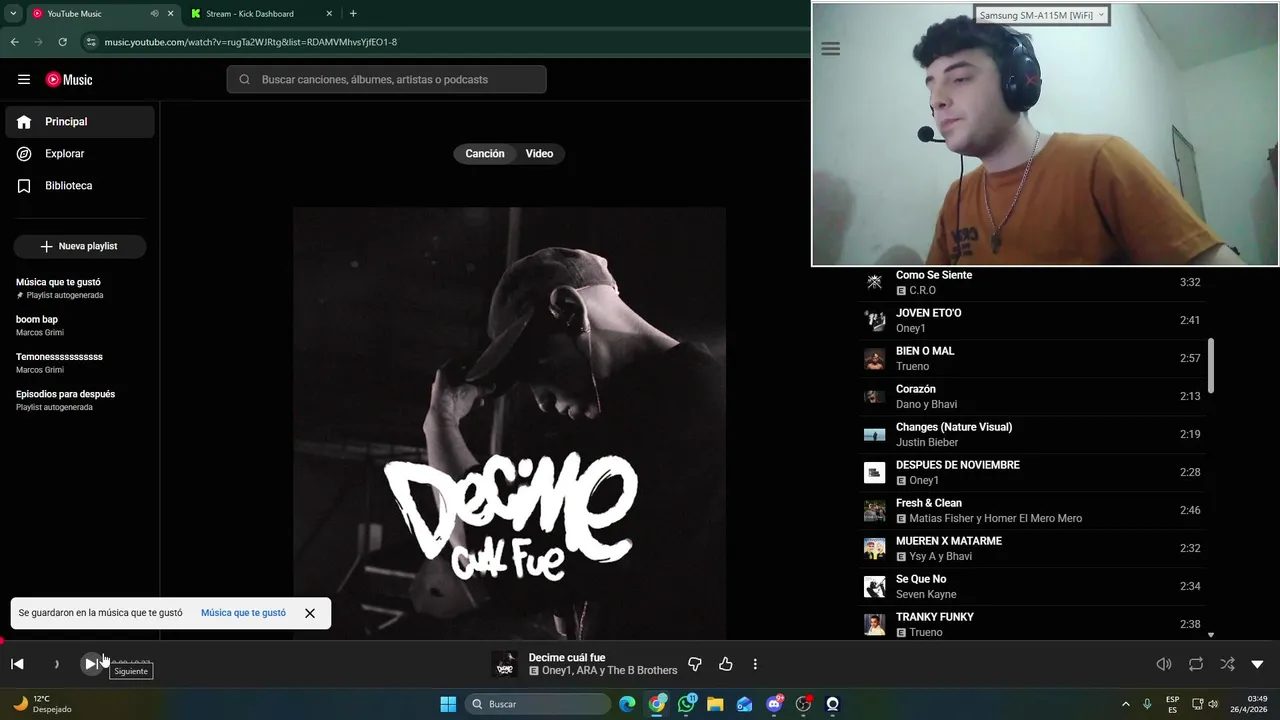Create a Nueva playlist
1280x720 pixels.
point(80,246)
